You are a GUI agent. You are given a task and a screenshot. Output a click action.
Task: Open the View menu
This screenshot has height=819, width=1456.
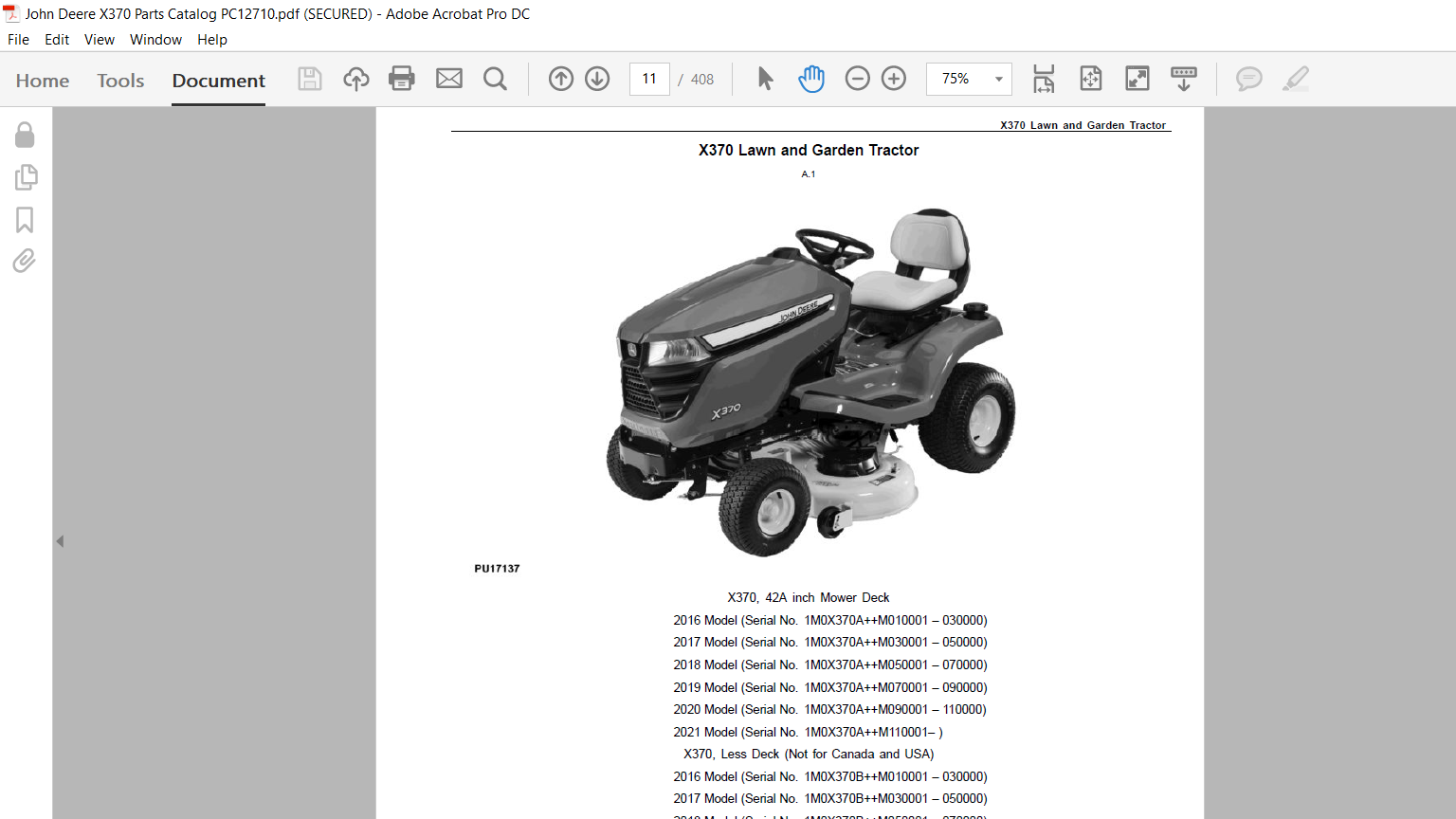click(100, 40)
